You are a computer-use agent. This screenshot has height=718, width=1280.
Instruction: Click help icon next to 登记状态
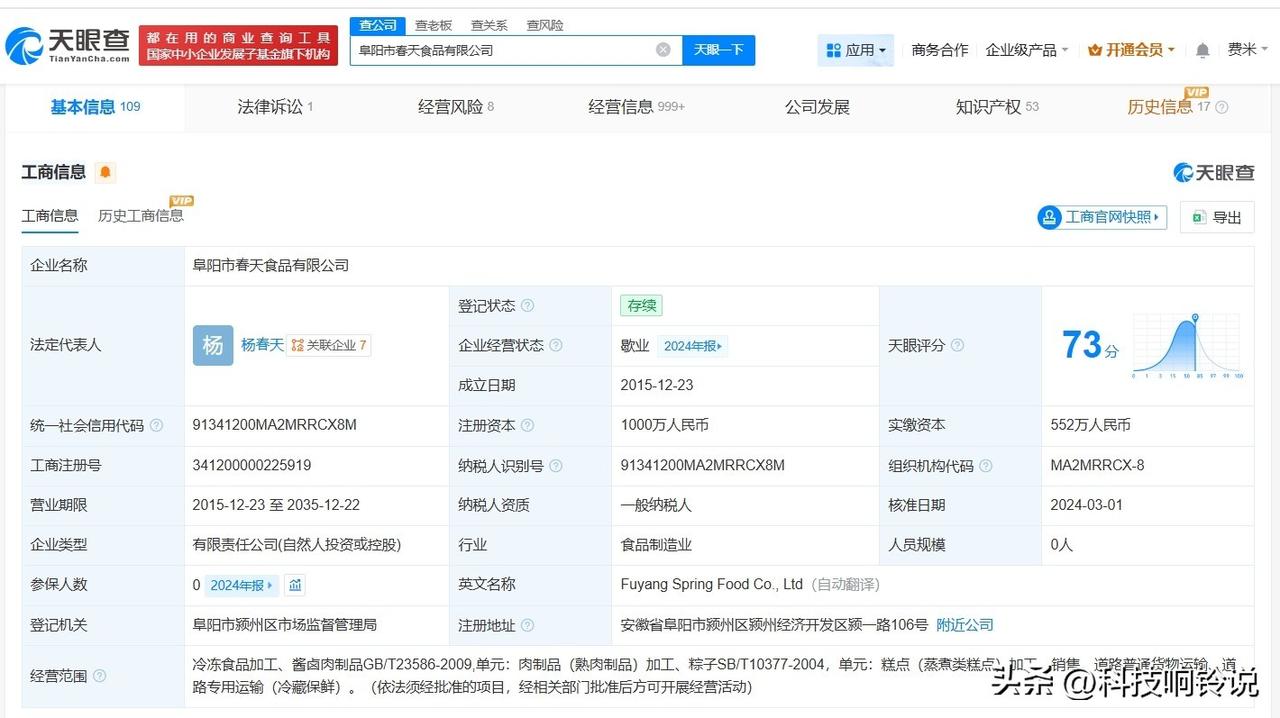tap(528, 306)
